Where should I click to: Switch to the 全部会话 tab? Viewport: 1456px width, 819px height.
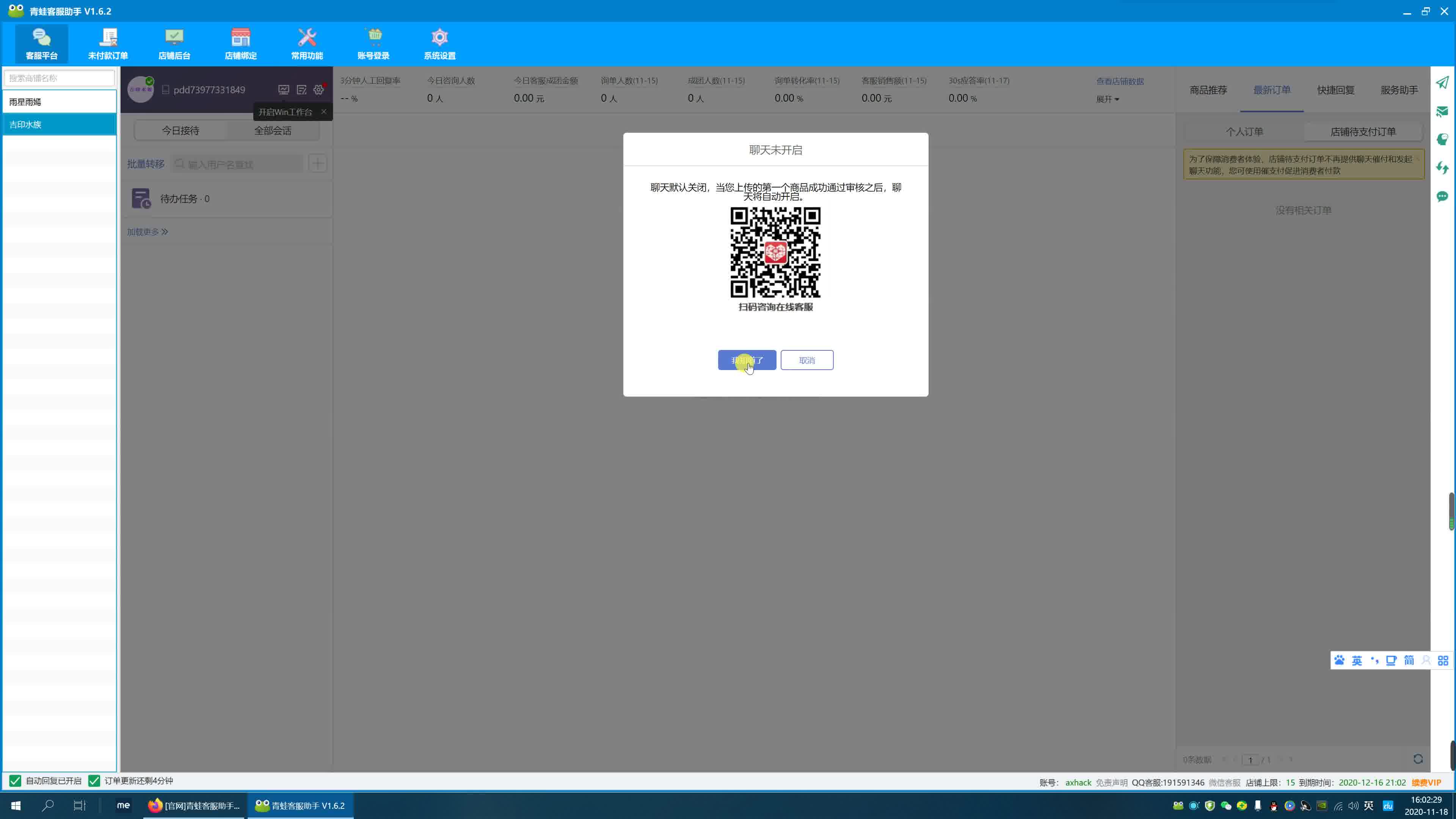(273, 130)
